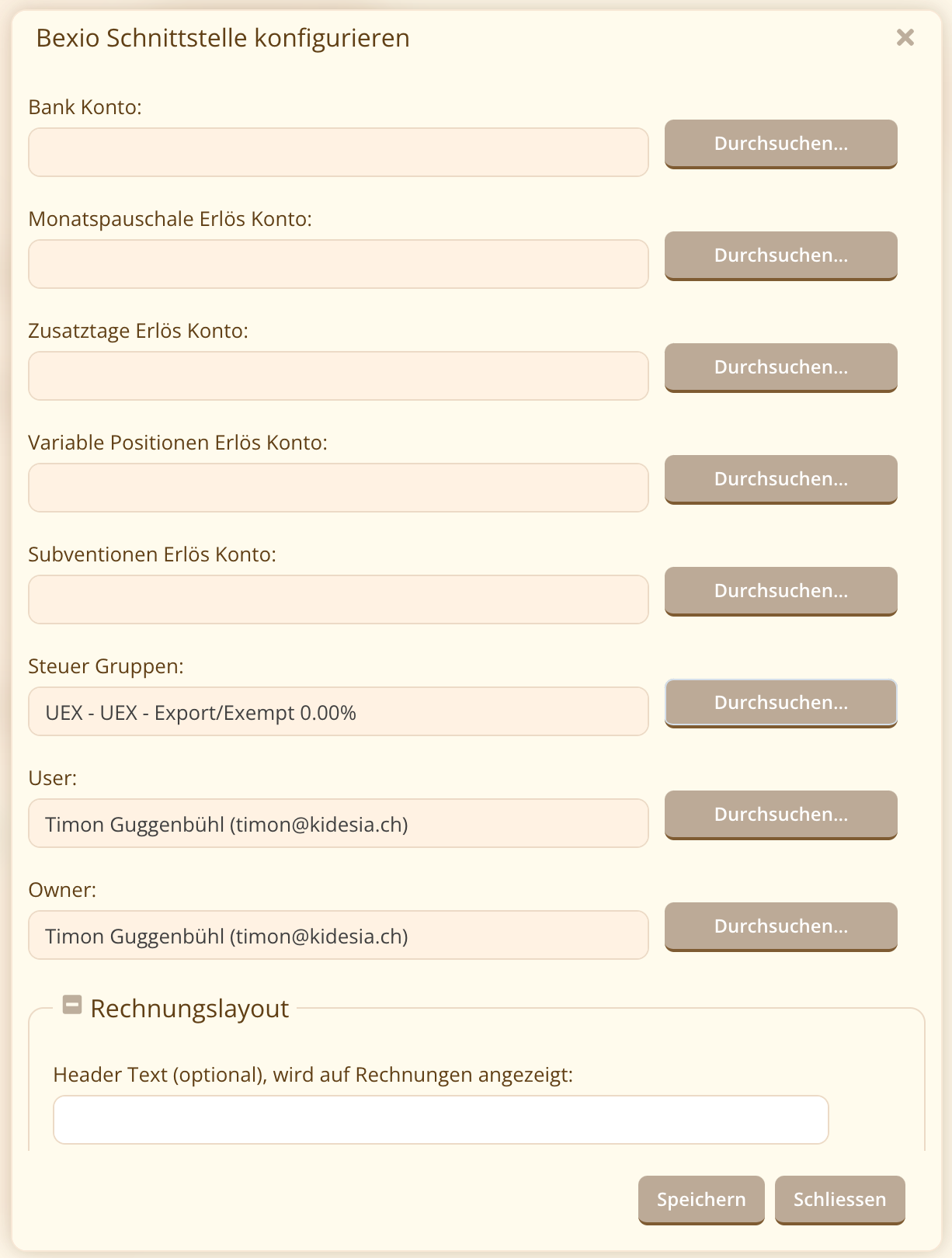Browse for the User
This screenshot has width=952, height=1258.
coord(780,815)
